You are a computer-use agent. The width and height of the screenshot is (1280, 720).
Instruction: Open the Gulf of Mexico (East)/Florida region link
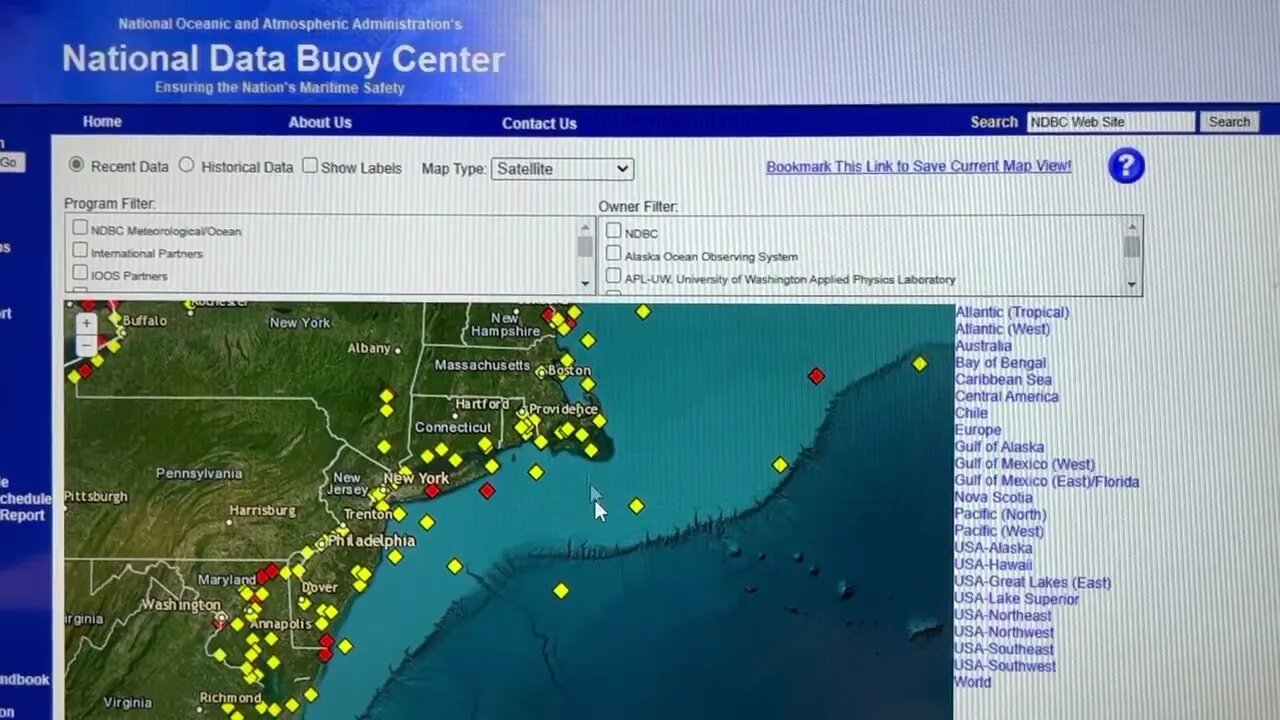coord(1046,481)
